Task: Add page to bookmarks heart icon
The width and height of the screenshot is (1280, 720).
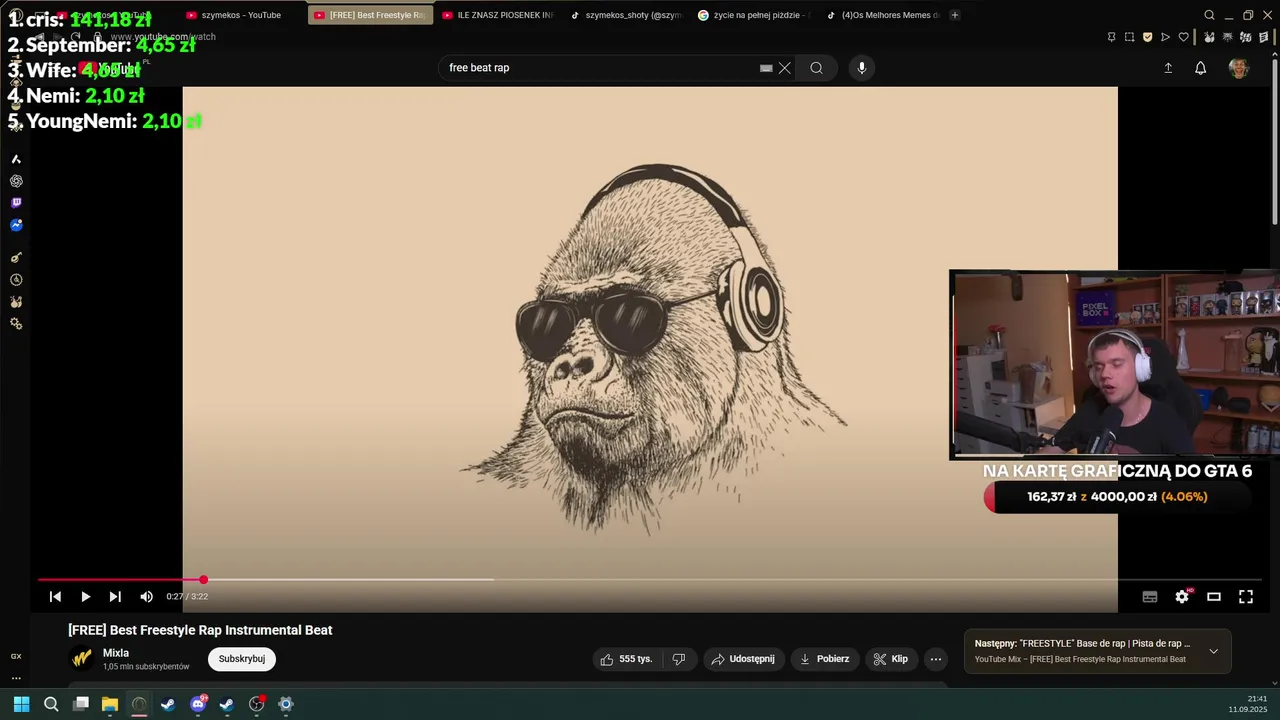Action: (1184, 37)
